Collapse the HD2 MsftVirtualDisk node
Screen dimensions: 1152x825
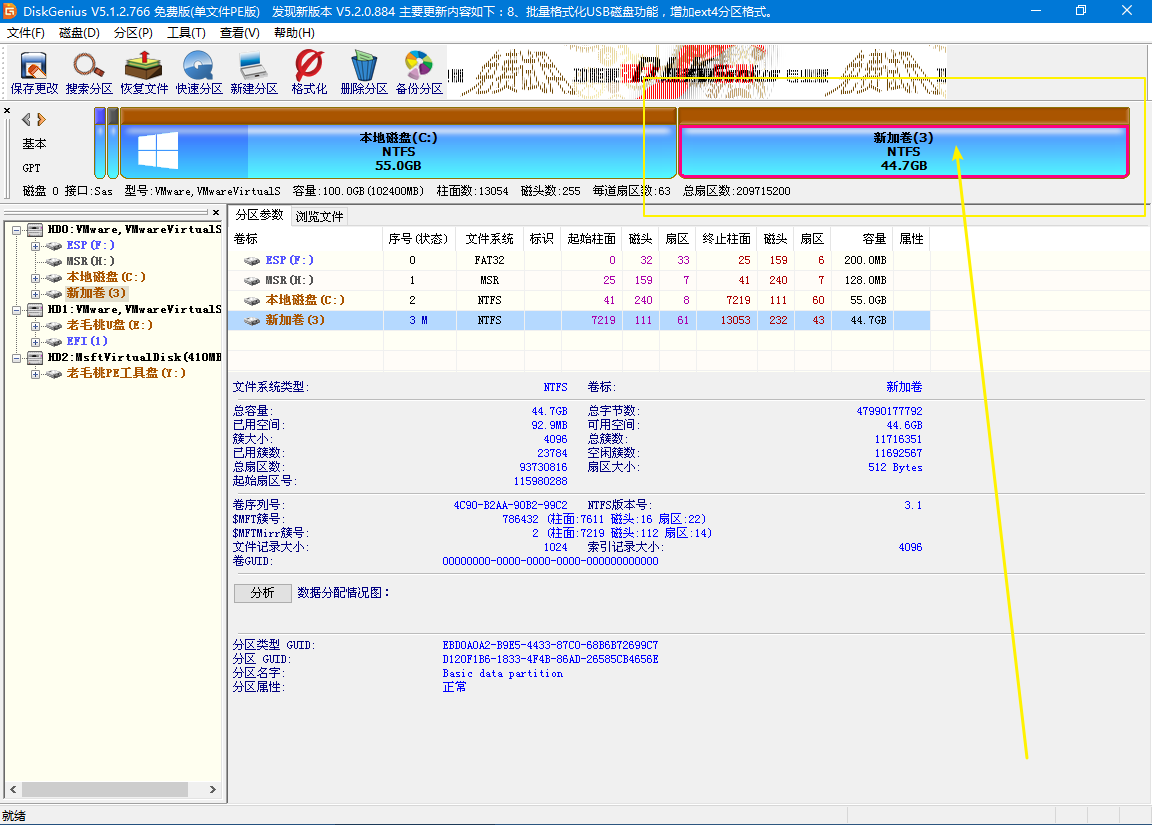(16, 358)
